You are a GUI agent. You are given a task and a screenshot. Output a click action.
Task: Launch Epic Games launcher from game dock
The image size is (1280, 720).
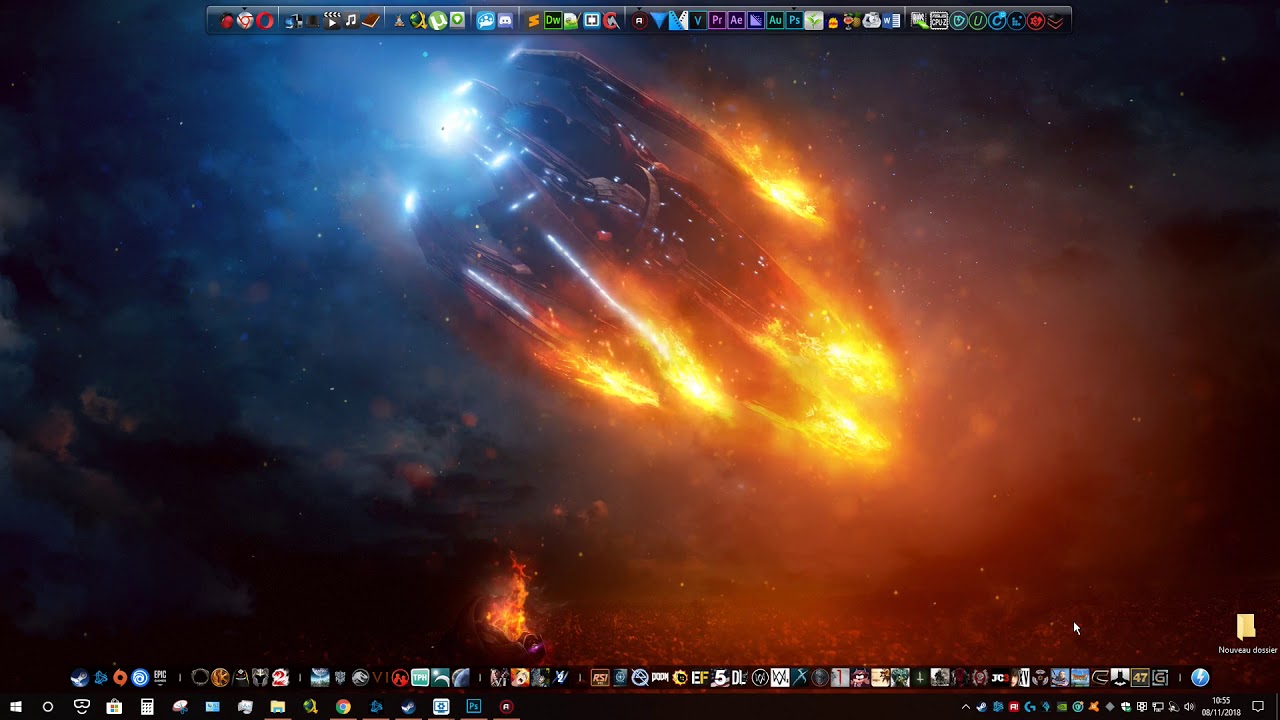coord(160,678)
